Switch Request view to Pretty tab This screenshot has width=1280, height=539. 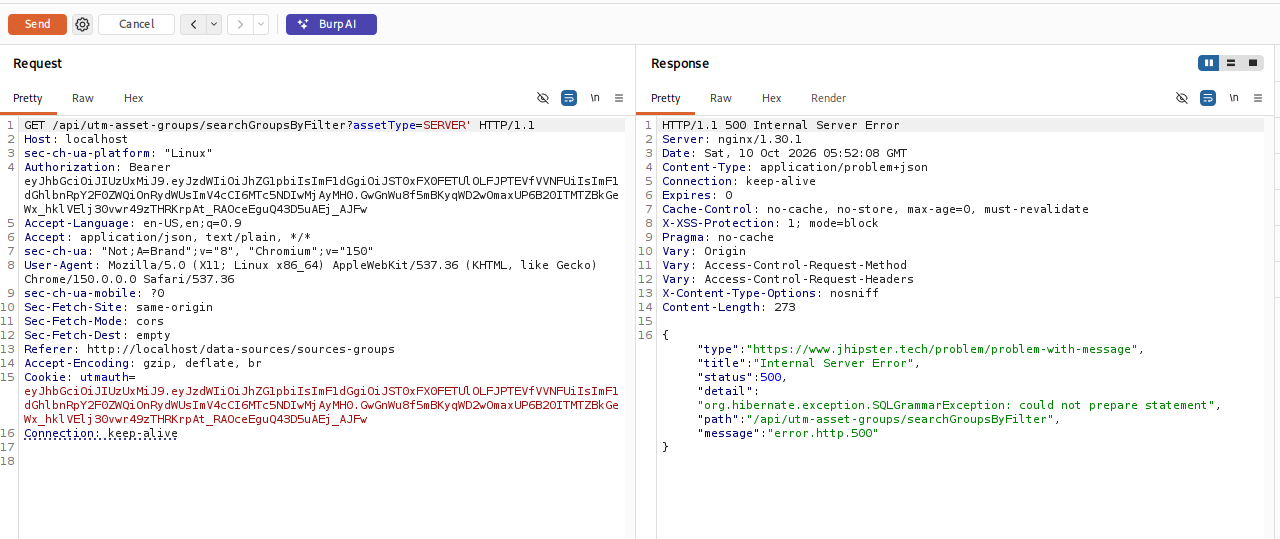coord(28,98)
